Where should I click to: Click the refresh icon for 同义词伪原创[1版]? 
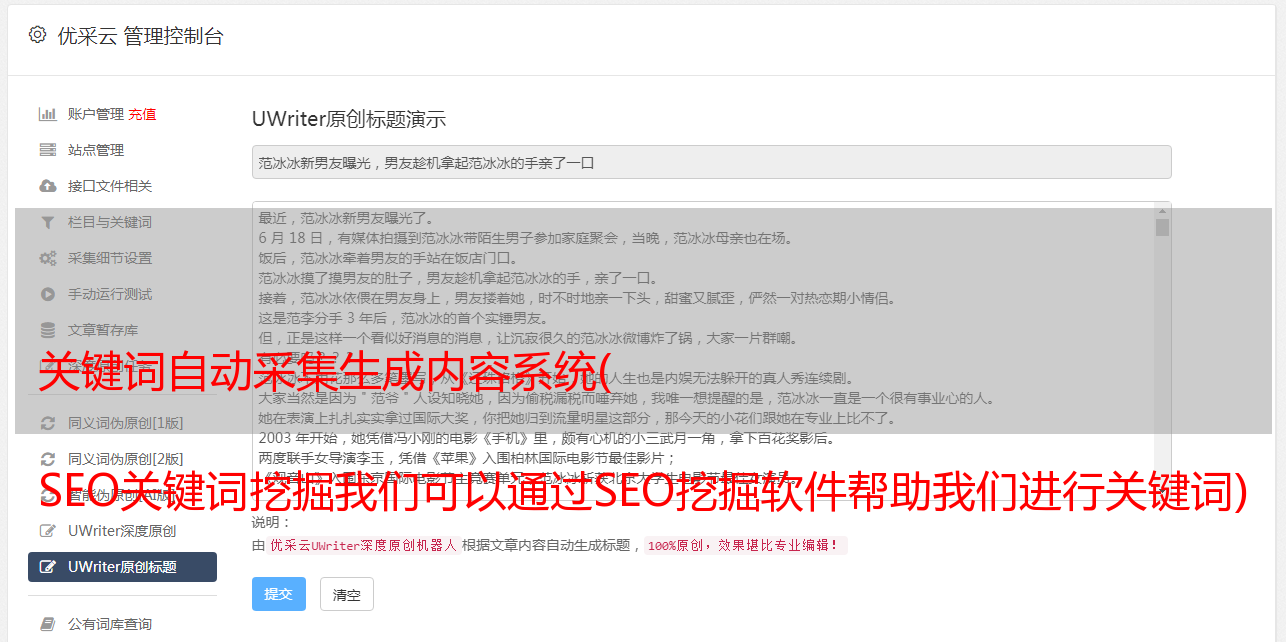click(47, 423)
